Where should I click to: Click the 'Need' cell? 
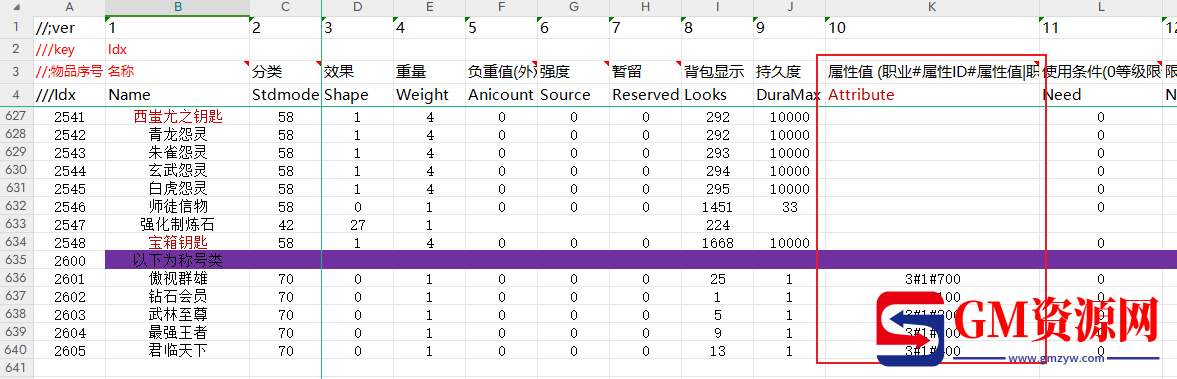click(1100, 95)
